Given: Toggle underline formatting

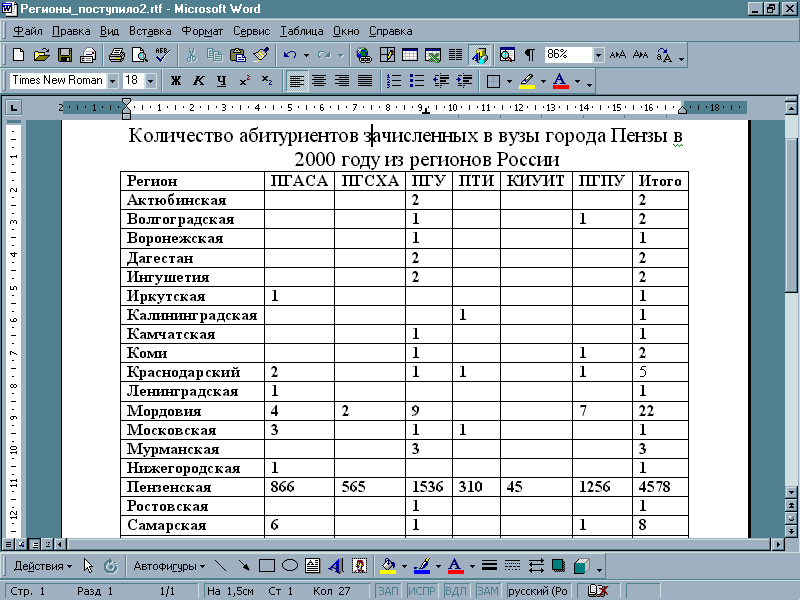Looking at the screenshot, I should click(x=221, y=81).
